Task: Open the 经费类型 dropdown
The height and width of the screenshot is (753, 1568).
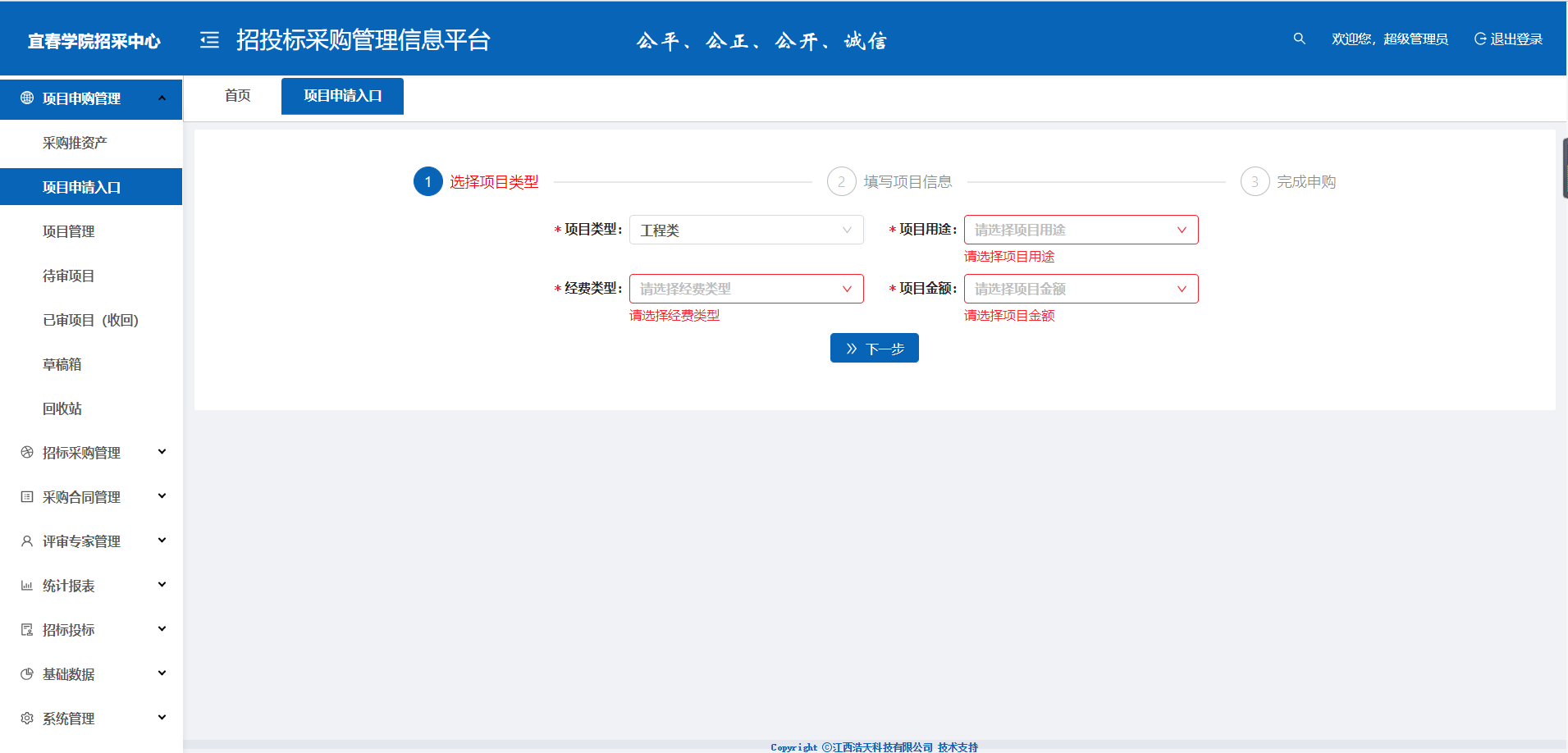Action: (x=746, y=289)
